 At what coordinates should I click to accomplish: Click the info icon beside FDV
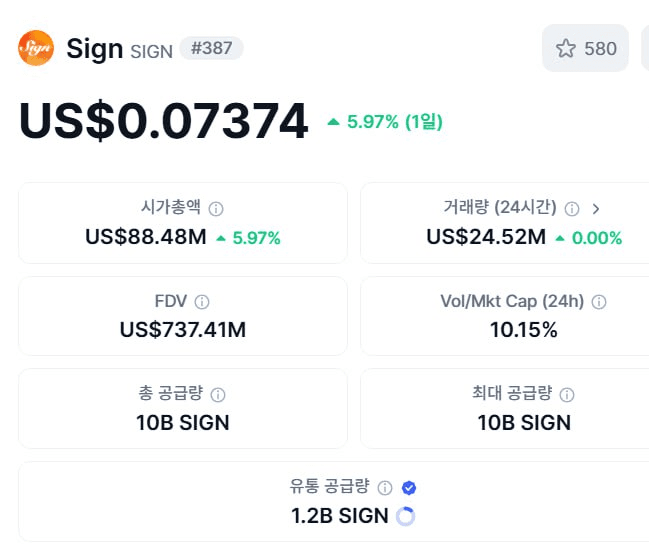pyautogui.click(x=202, y=302)
